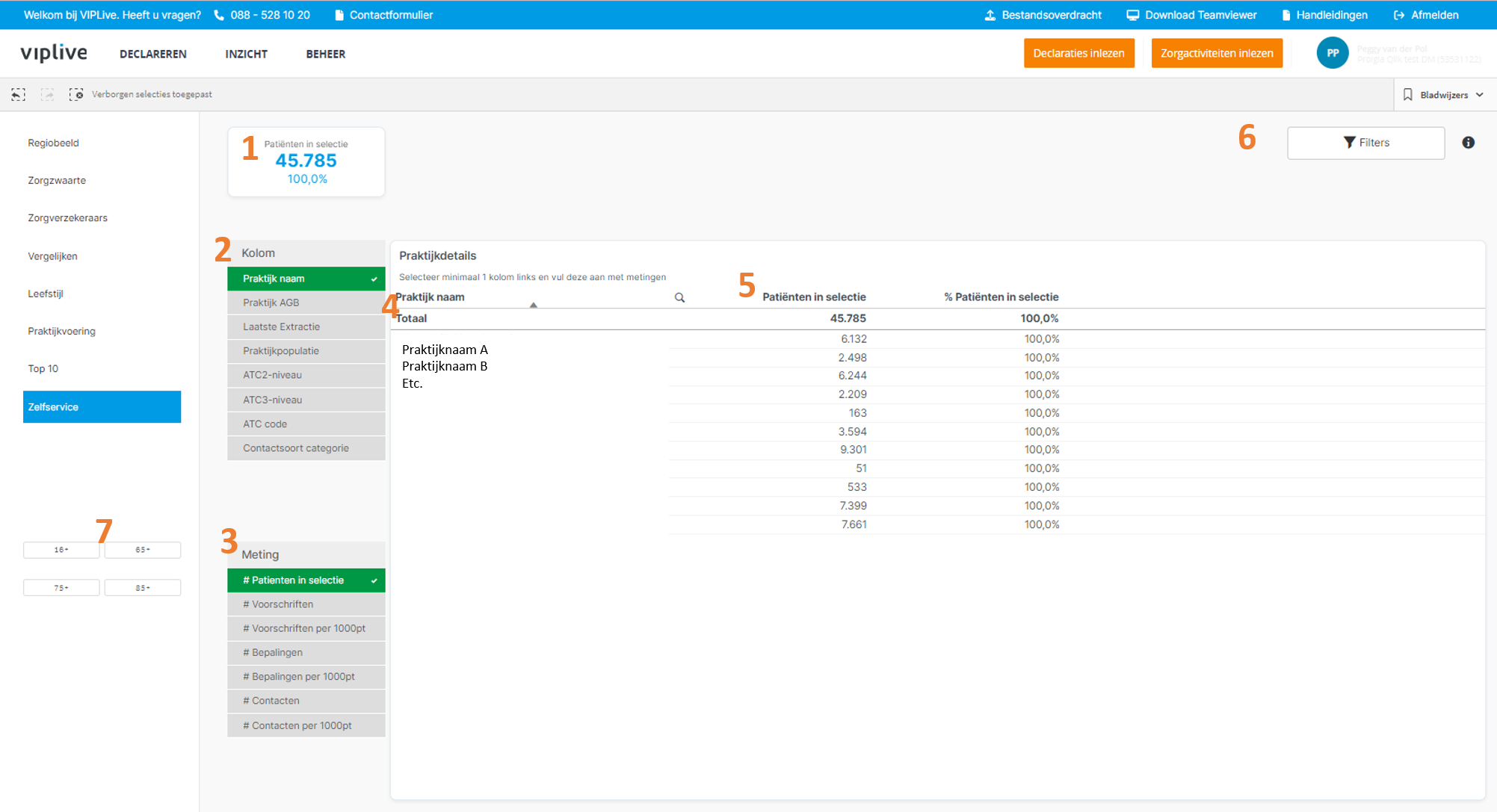Click Declaraties inlezen button
The image size is (1497, 812).
1078,53
